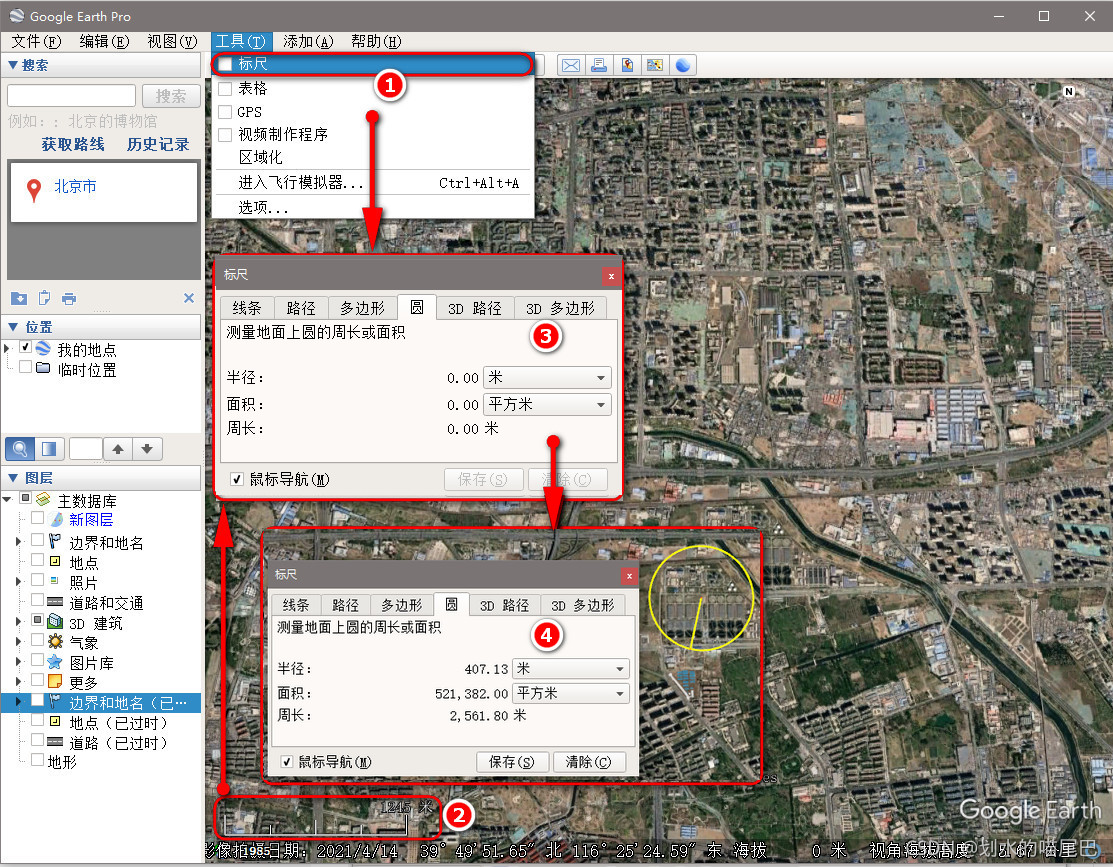Screen dimensions: 1113x867
Task: Open the 北京市 search result link
Action: (75, 187)
